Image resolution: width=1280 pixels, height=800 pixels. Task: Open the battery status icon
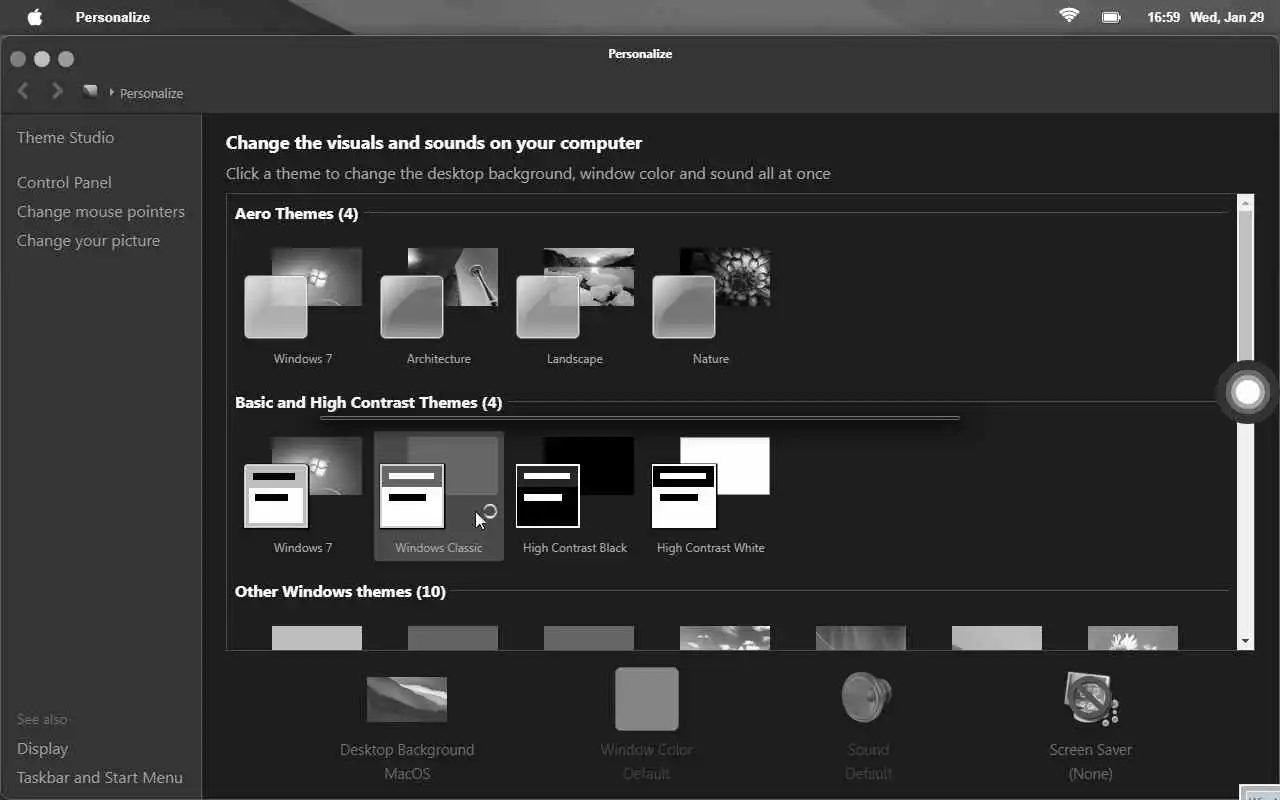point(1111,17)
